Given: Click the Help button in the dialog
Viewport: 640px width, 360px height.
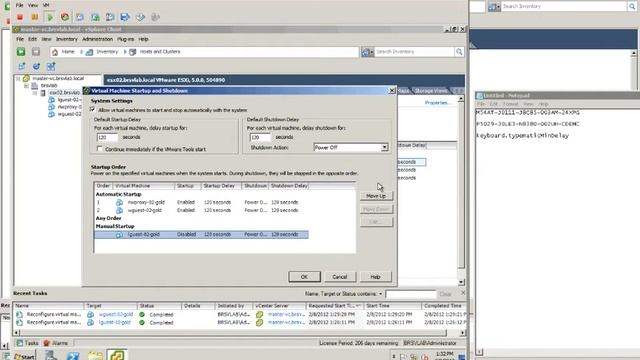Looking at the screenshot, I should [375, 277].
